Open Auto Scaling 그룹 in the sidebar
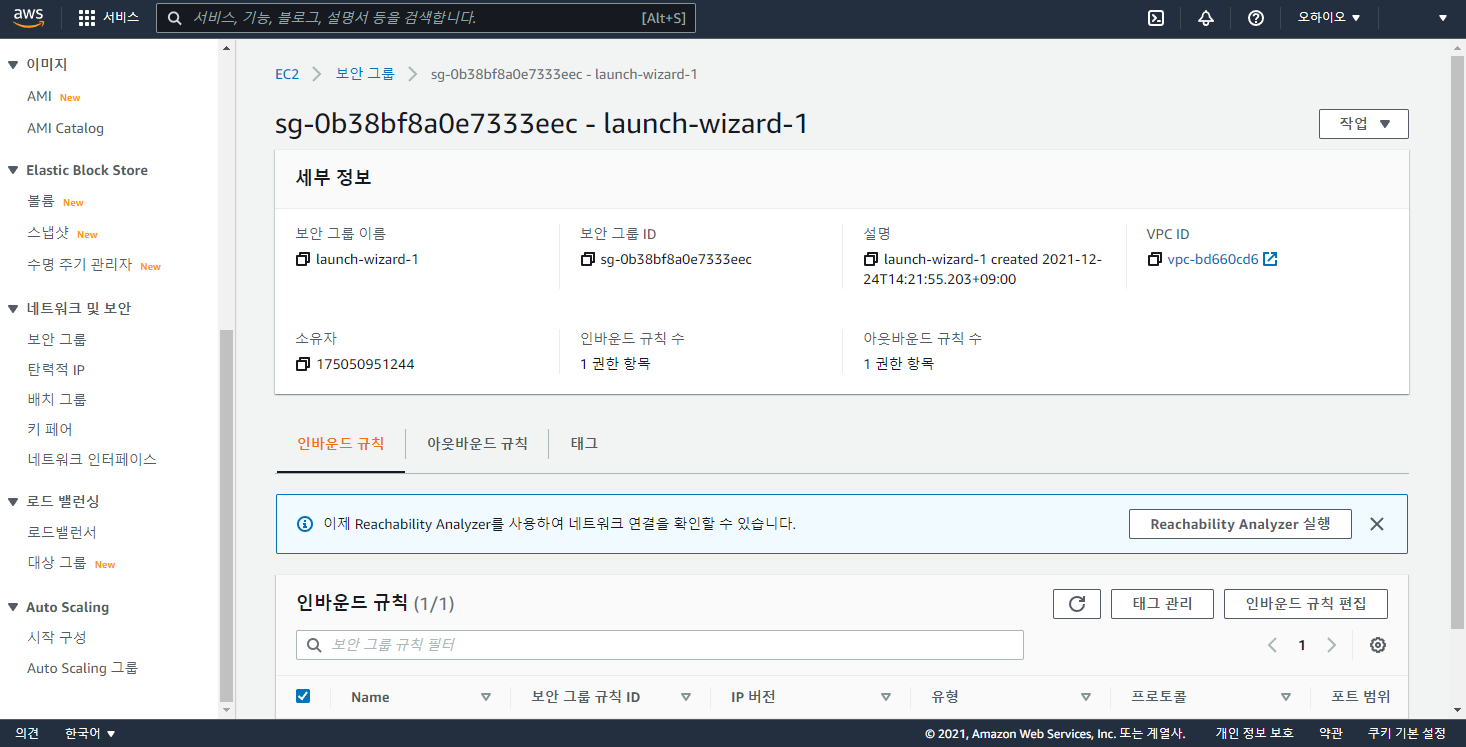 coord(82,668)
